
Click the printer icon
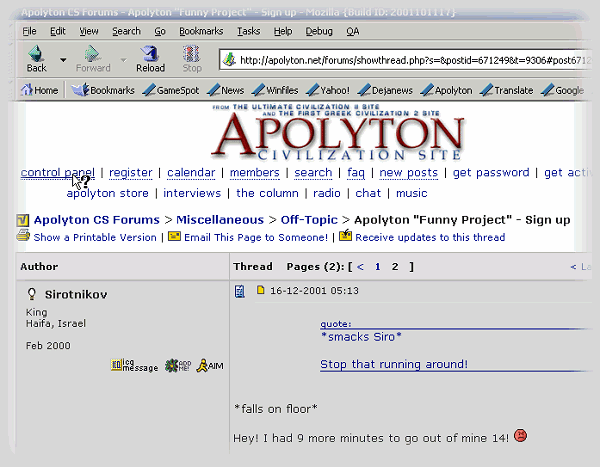23,236
